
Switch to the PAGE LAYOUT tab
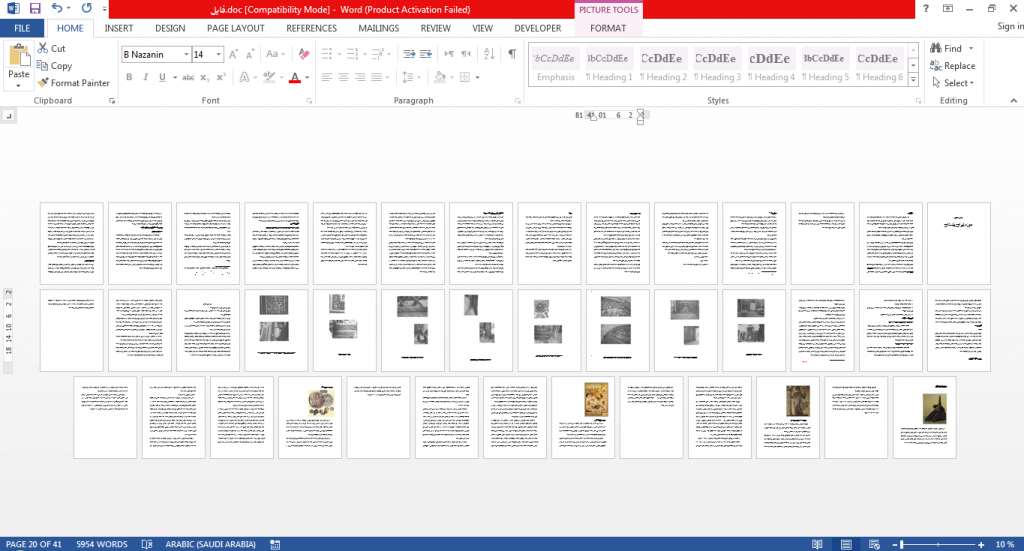tap(236, 28)
